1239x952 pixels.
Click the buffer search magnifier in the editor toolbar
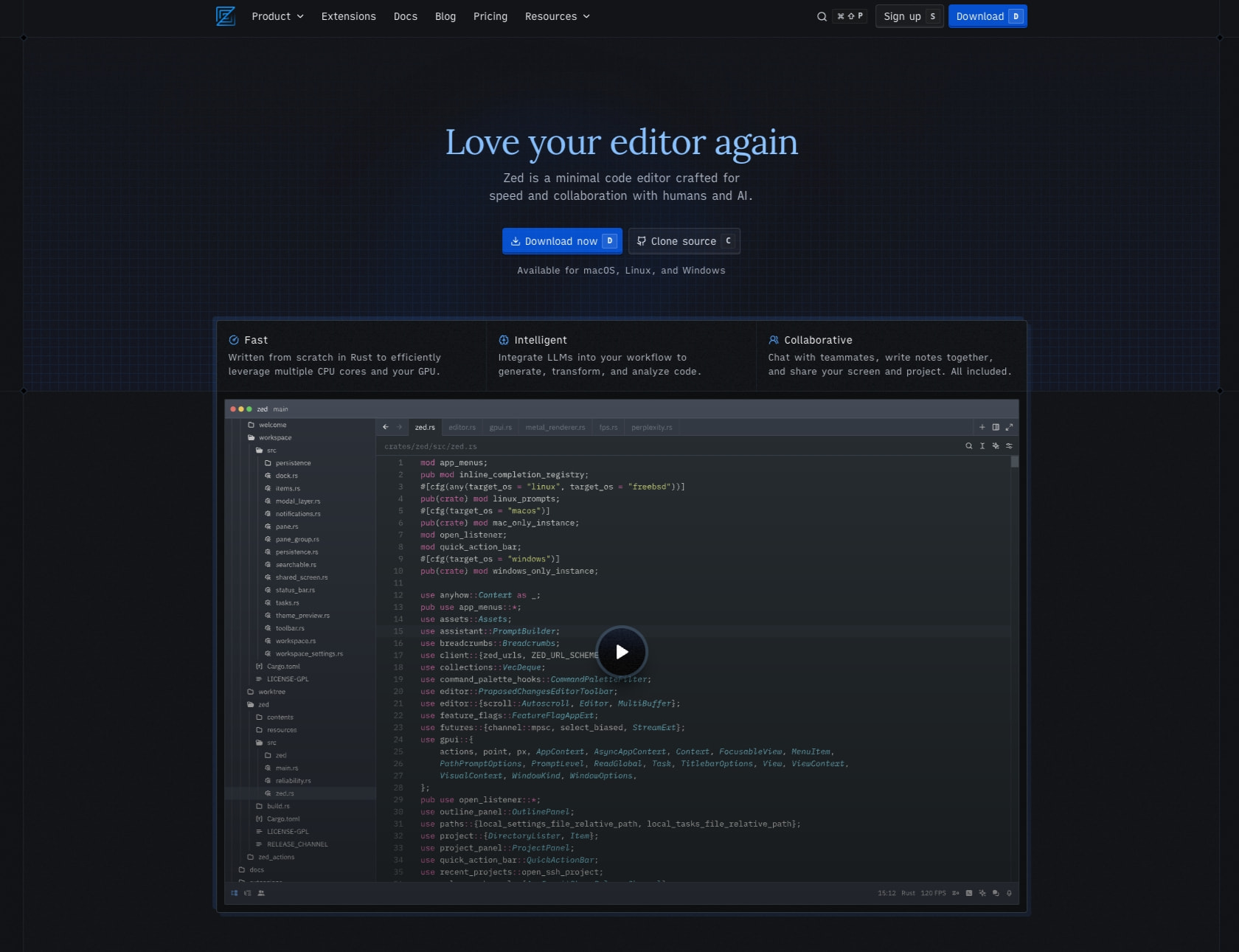(969, 446)
